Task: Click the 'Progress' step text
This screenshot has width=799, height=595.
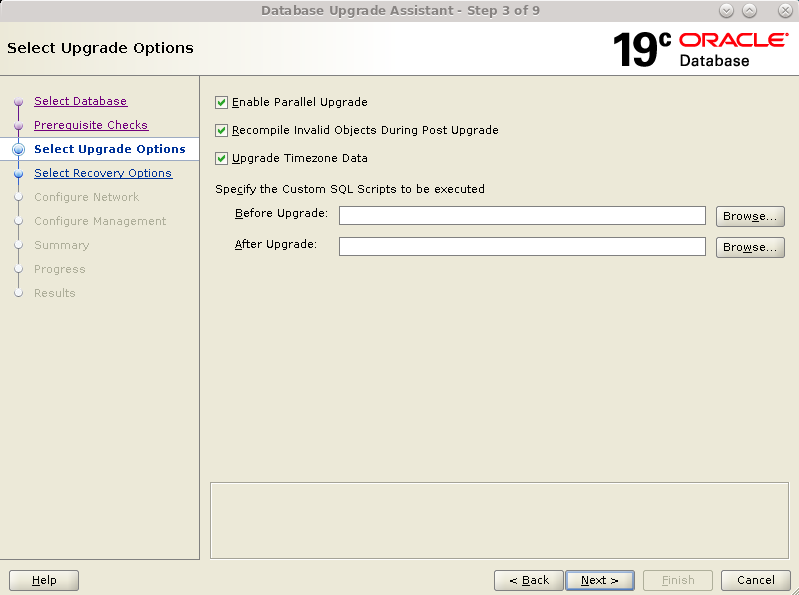Action: [x=60, y=269]
